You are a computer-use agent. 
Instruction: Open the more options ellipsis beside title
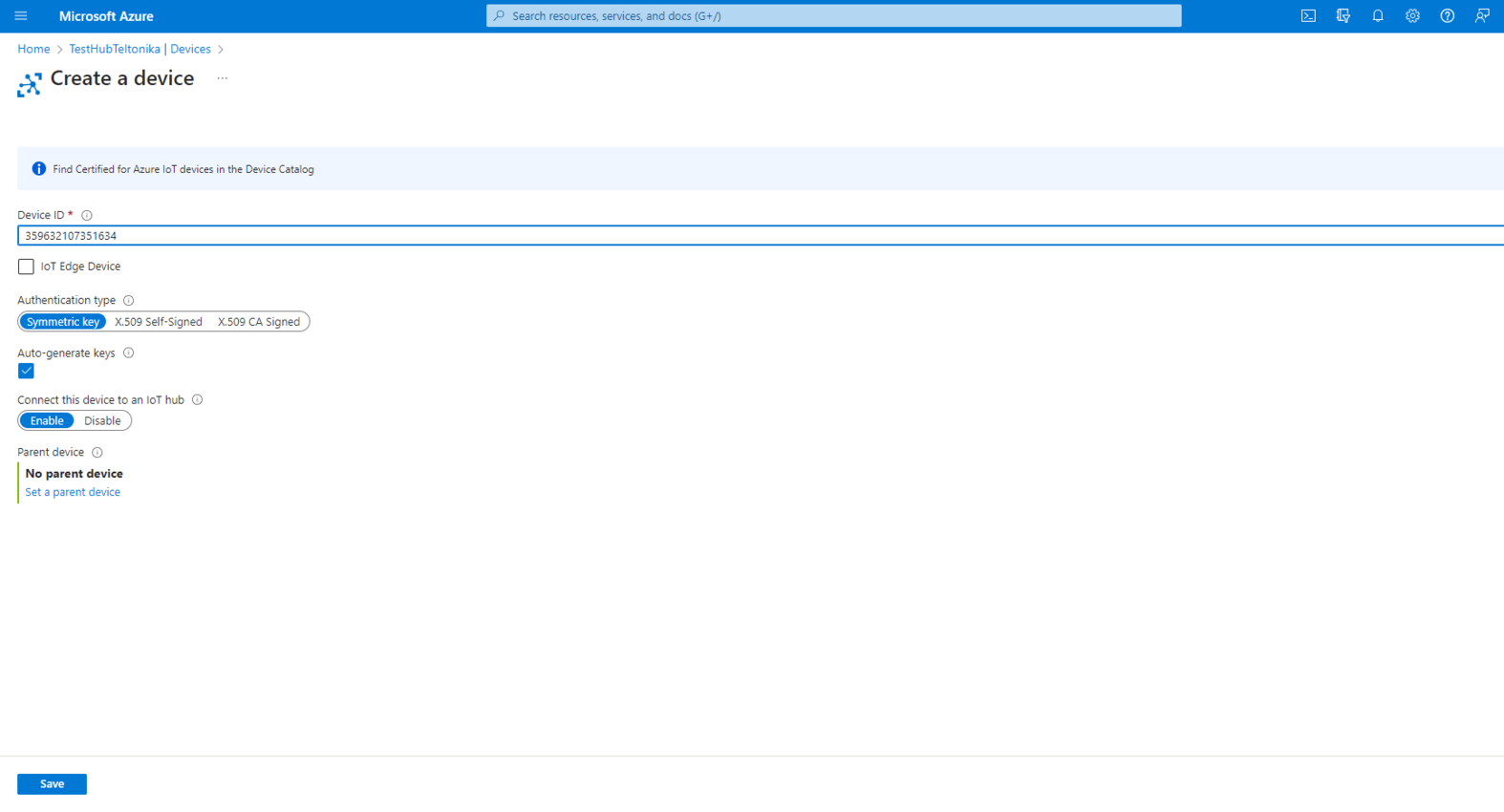coord(223,78)
